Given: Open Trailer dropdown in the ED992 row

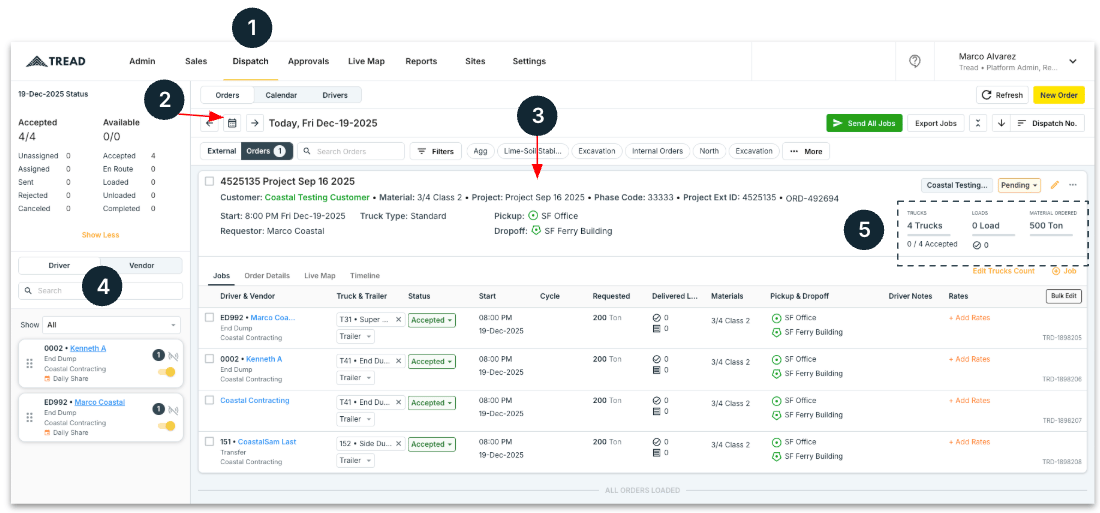Looking at the screenshot, I should click(x=356, y=336).
